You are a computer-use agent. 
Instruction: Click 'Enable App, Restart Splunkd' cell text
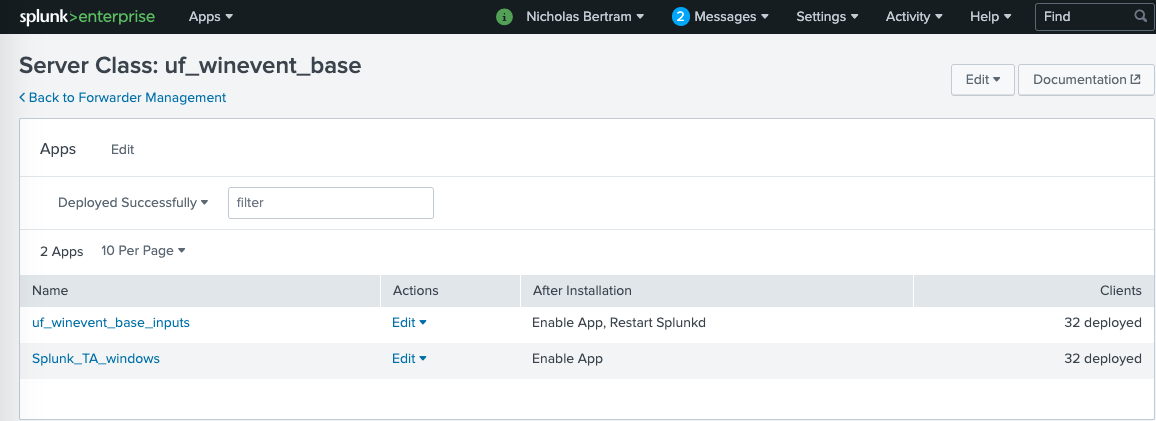tap(619, 323)
